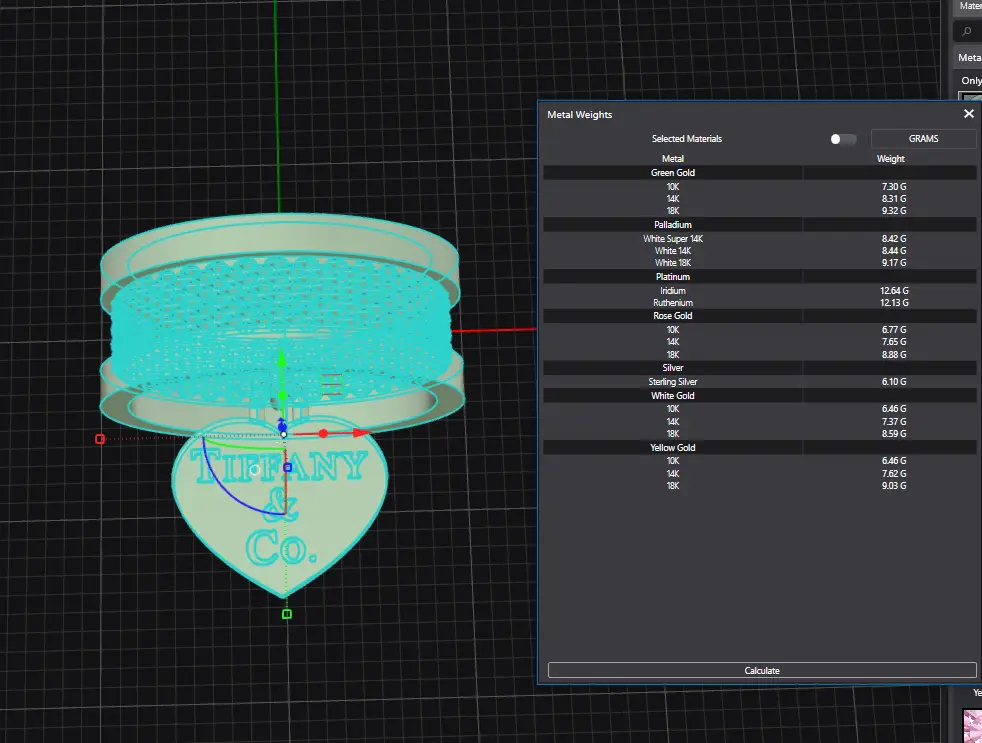Image resolution: width=982 pixels, height=743 pixels.
Task: Click the Calculate button
Action: pos(762,670)
